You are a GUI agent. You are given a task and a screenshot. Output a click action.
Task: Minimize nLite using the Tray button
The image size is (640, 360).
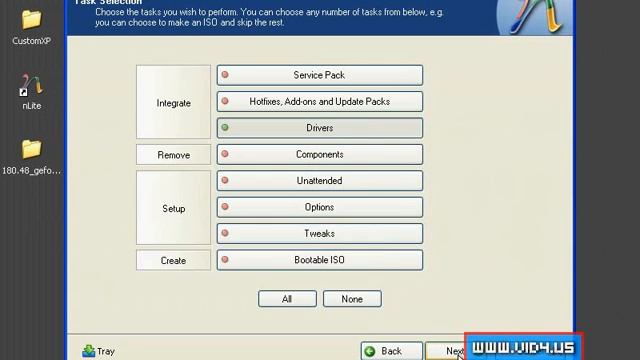[x=98, y=351]
